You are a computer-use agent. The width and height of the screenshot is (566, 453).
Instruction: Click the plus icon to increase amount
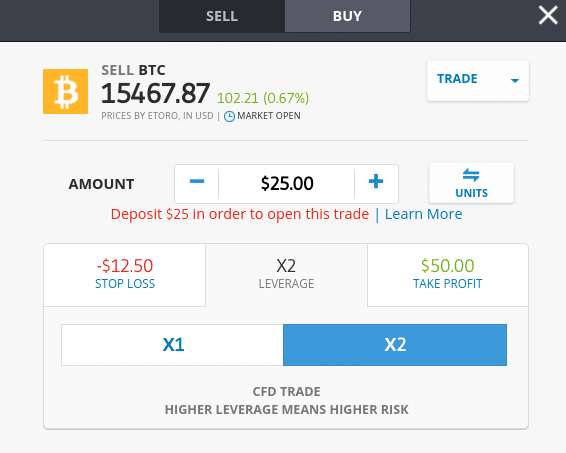[x=376, y=182]
